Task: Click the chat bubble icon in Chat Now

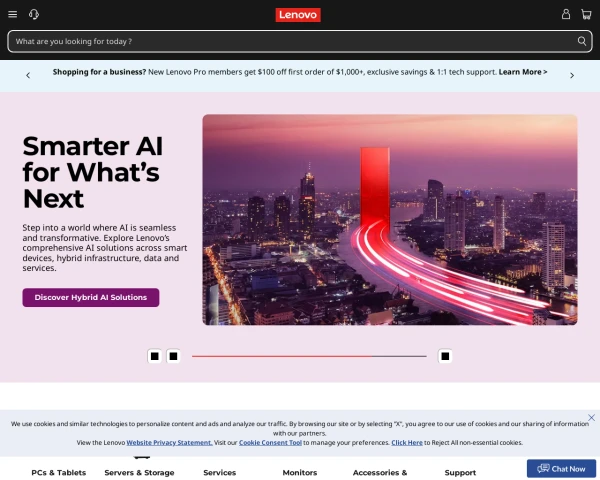Action: click(x=543, y=469)
